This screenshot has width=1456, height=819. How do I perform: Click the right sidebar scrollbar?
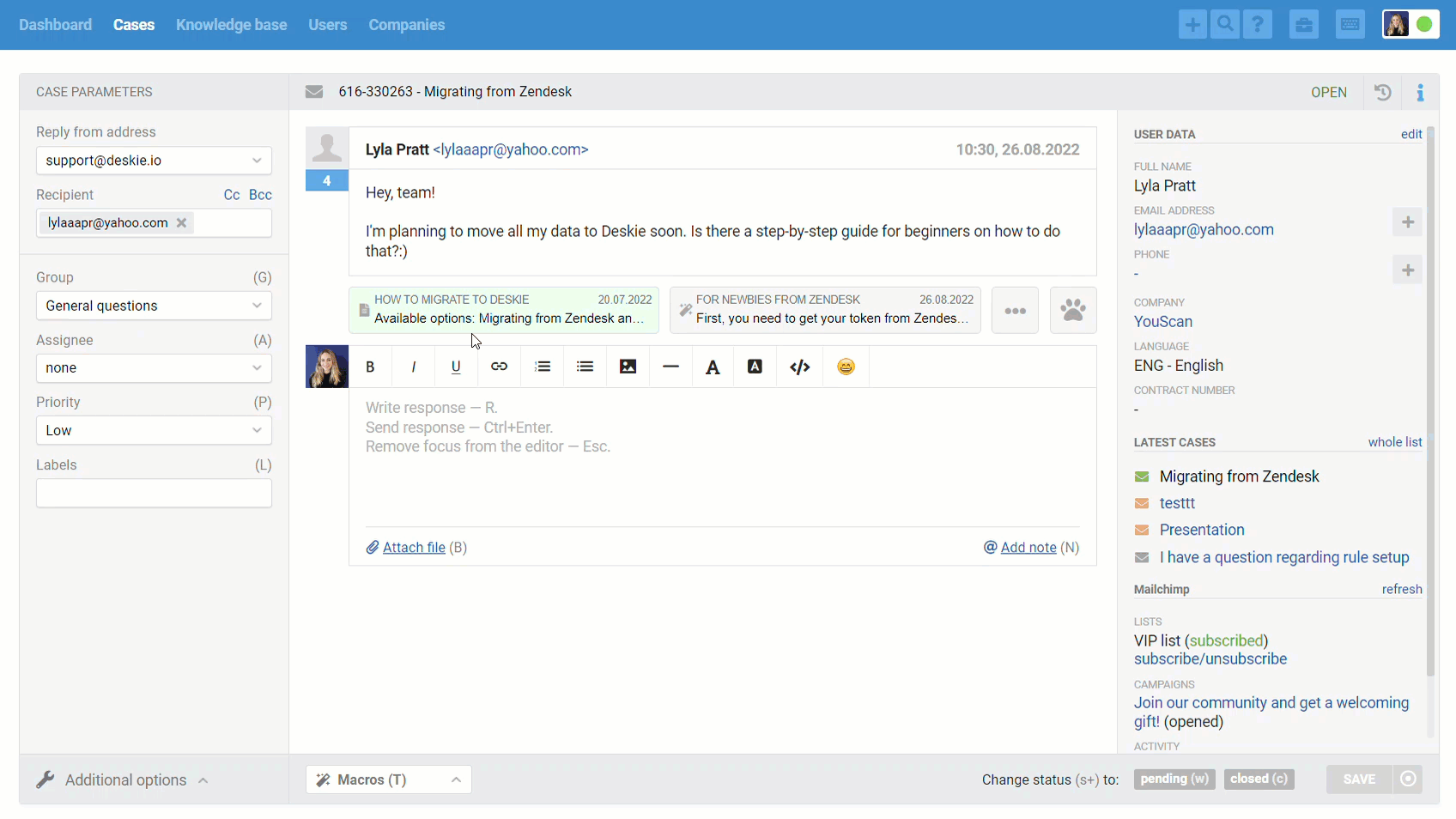point(1430,401)
